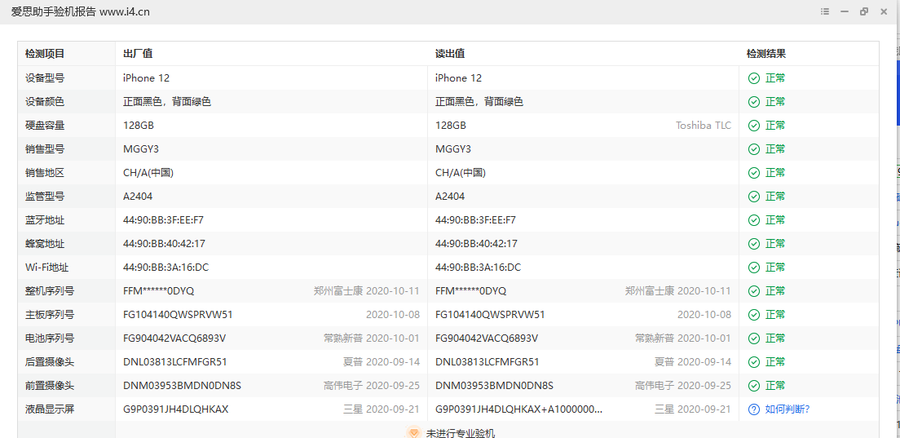900x438 pixels.
Task: Click the Toshiba TLC storage note
Action: [x=703, y=125]
